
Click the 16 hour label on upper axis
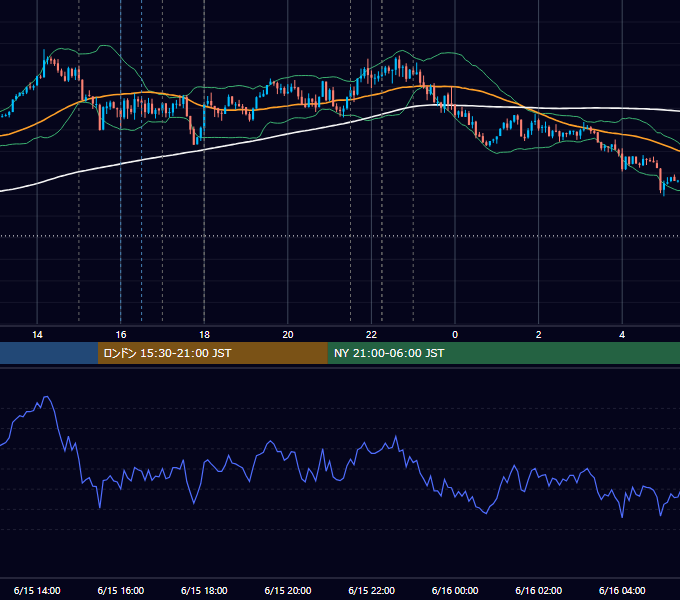pos(121,335)
